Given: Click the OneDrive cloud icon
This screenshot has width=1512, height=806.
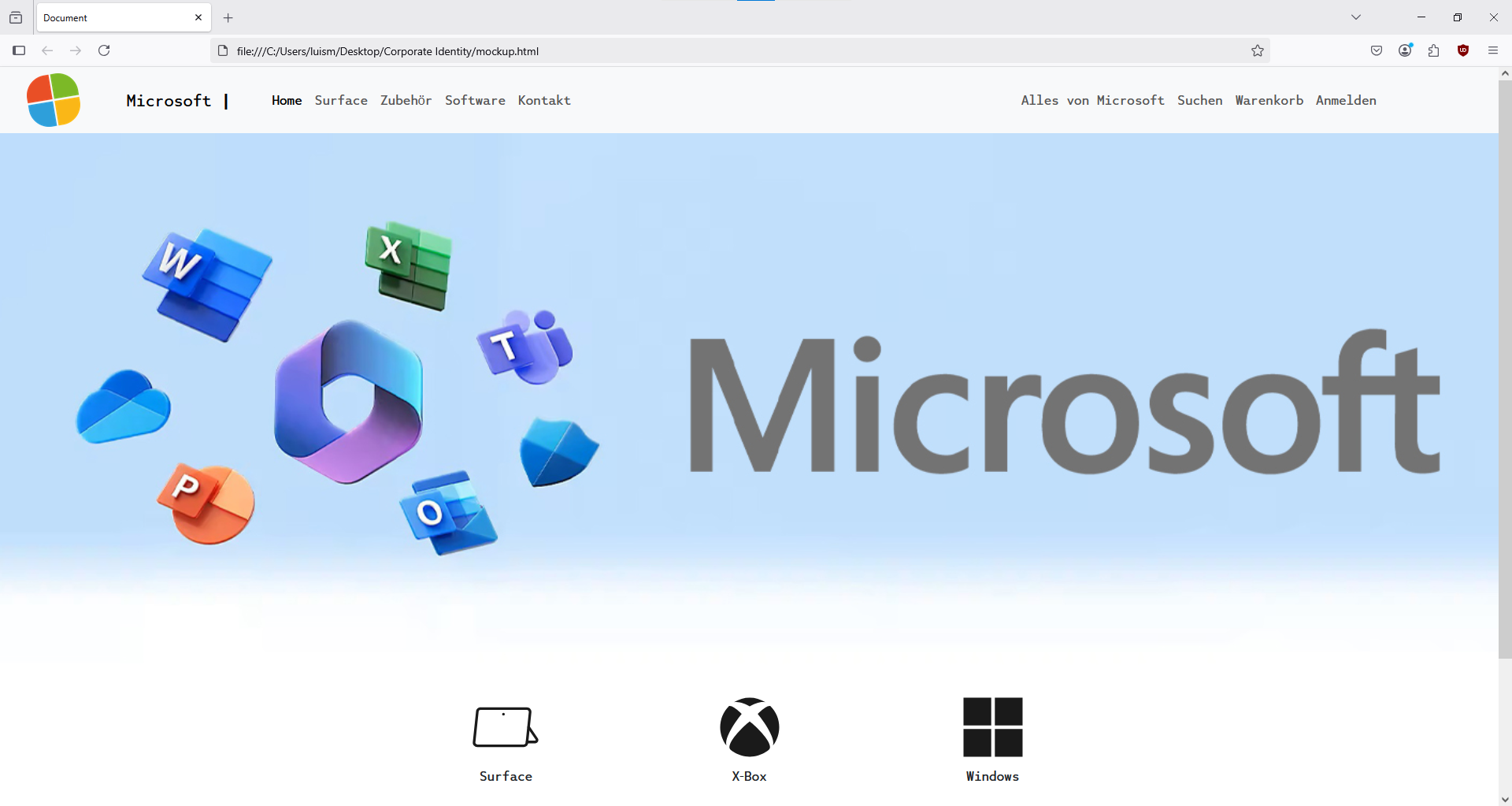Looking at the screenshot, I should (123, 406).
